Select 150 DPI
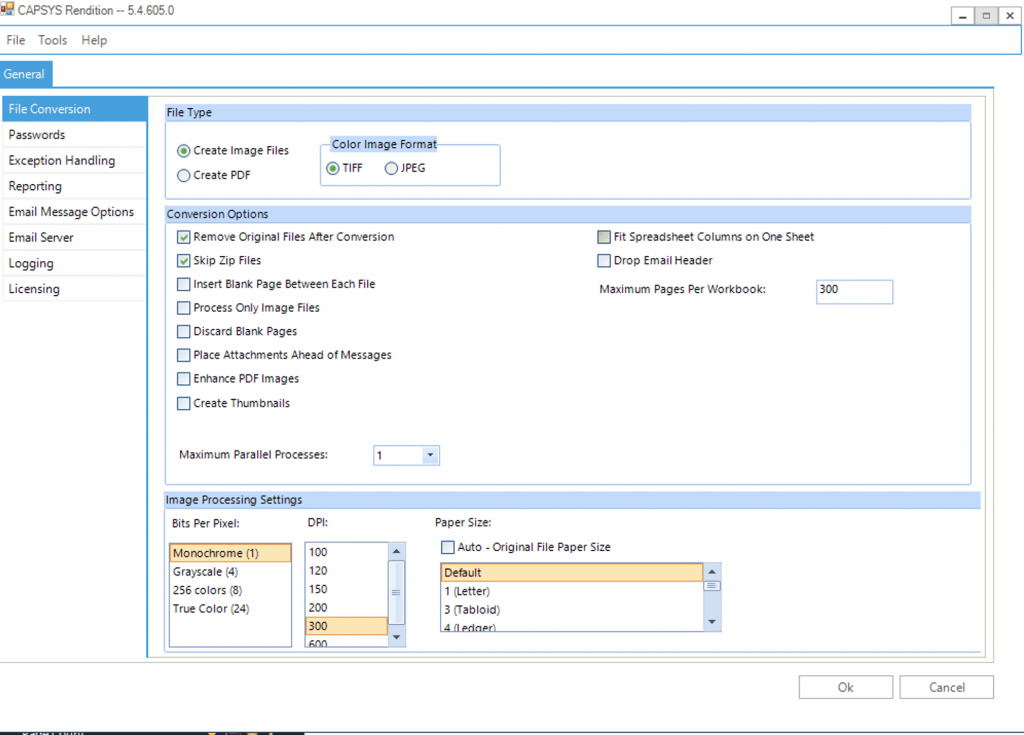 coord(346,589)
